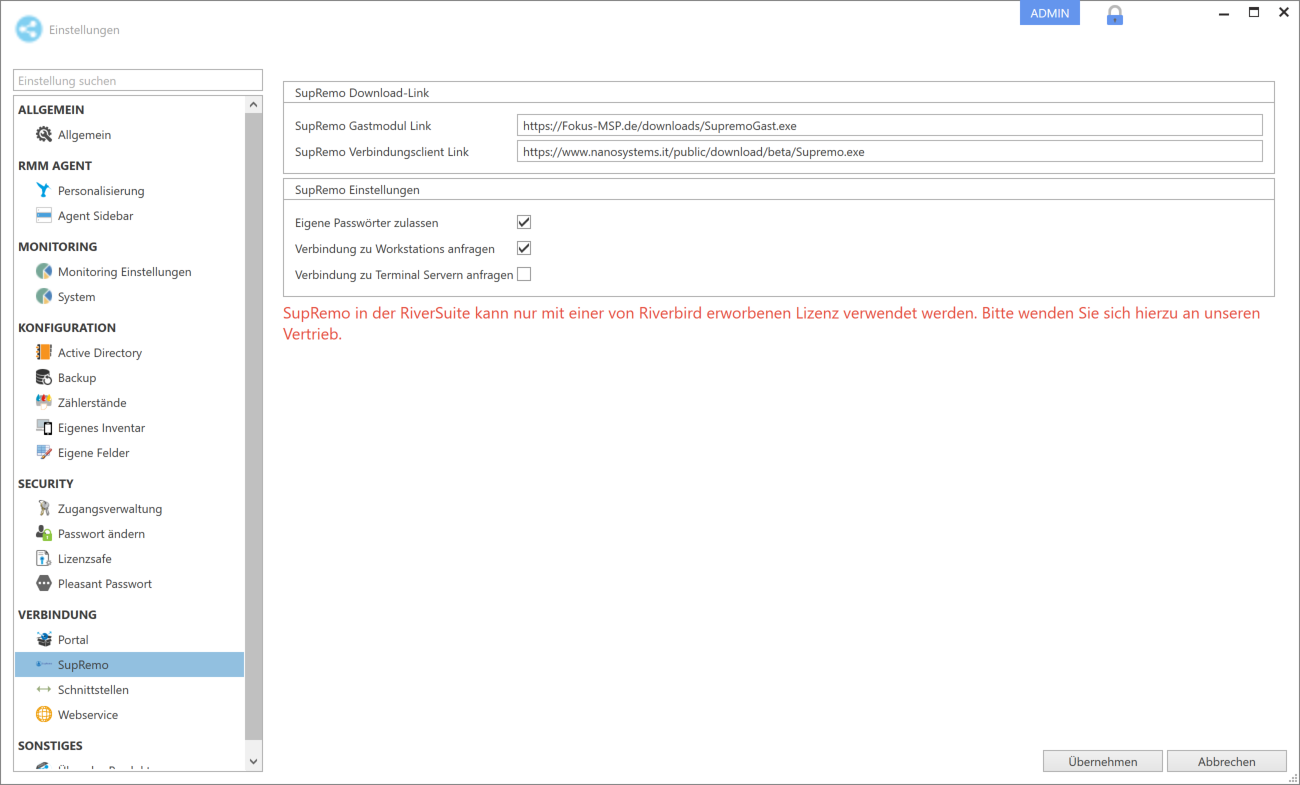
Task: Click the KONFIGURATION section heading
Action: (67, 328)
